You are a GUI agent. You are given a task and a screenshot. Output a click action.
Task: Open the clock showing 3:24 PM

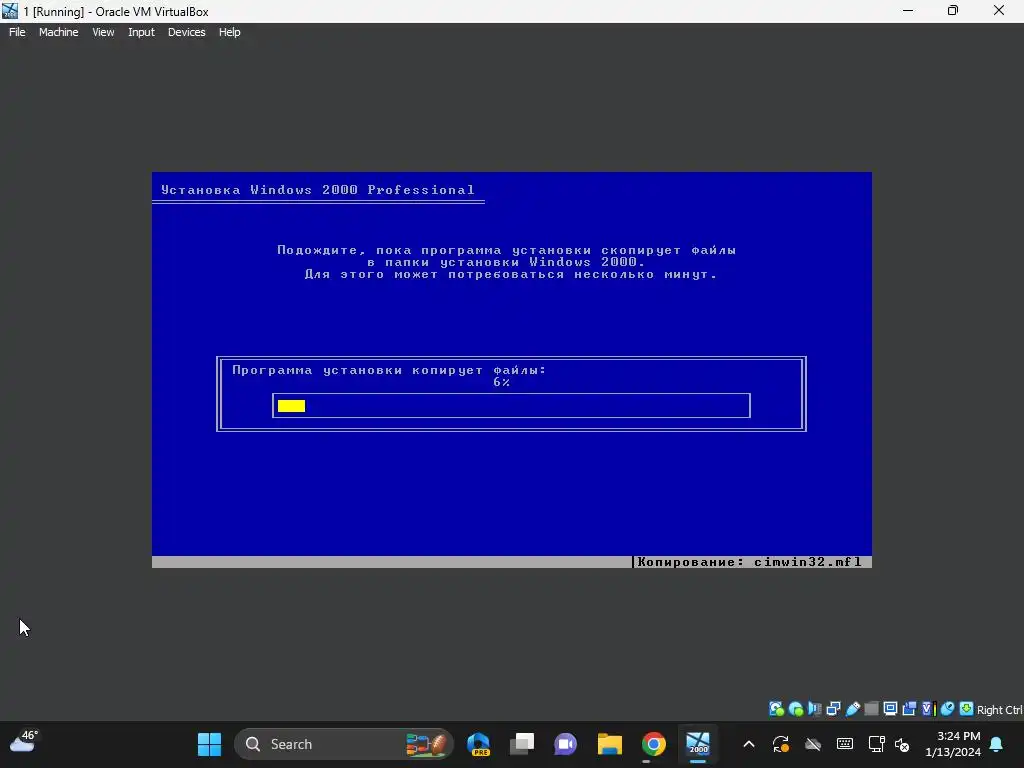953,744
